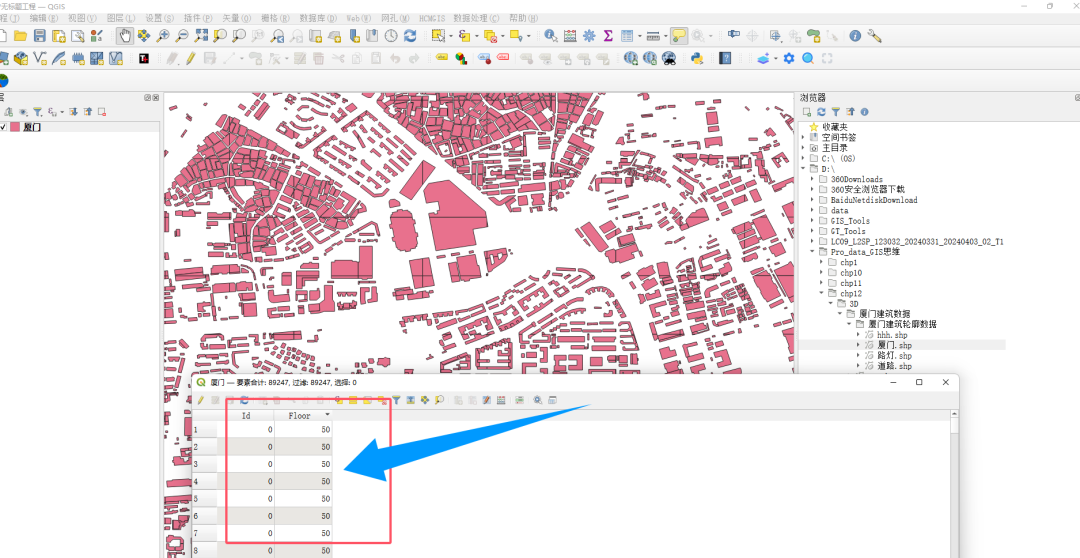Screen dimensions: 1080x558
Task: Click zoom-to-selection magnifier in attribute table
Action: 439,400
